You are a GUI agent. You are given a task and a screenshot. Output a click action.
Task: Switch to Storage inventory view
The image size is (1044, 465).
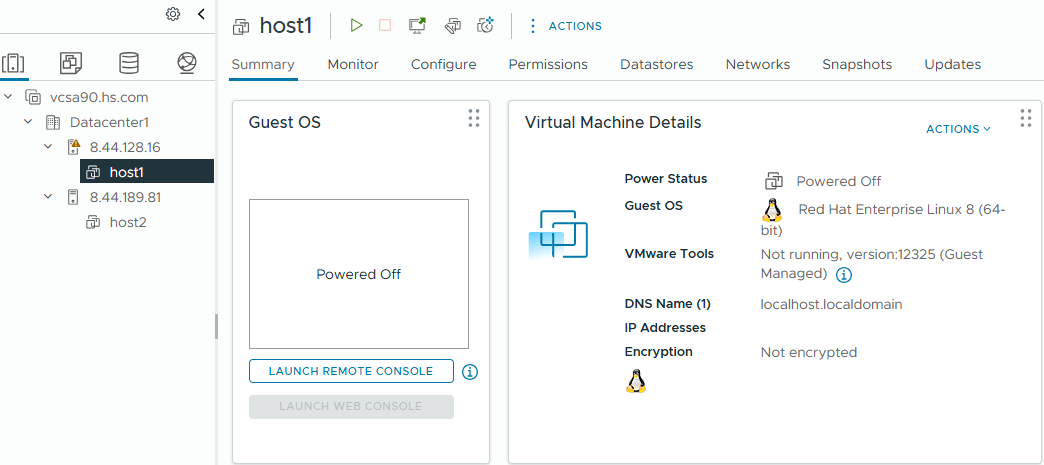(x=129, y=63)
